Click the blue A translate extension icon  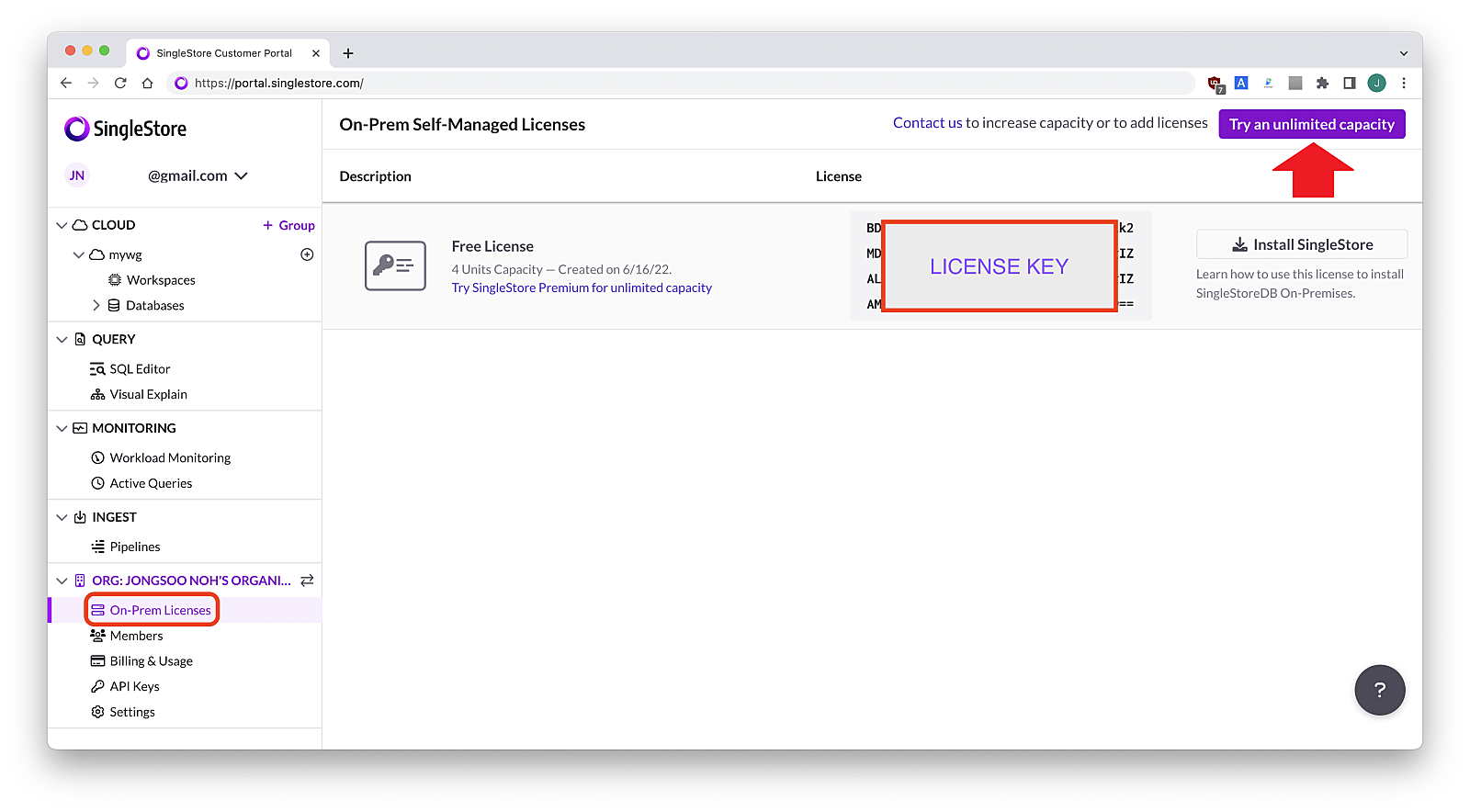pos(1241,83)
